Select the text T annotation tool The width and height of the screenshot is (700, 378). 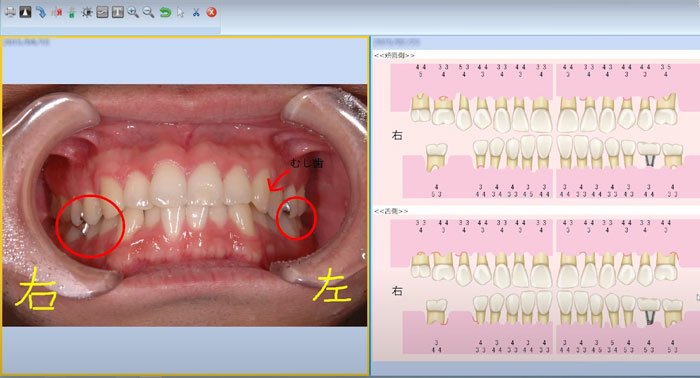118,12
